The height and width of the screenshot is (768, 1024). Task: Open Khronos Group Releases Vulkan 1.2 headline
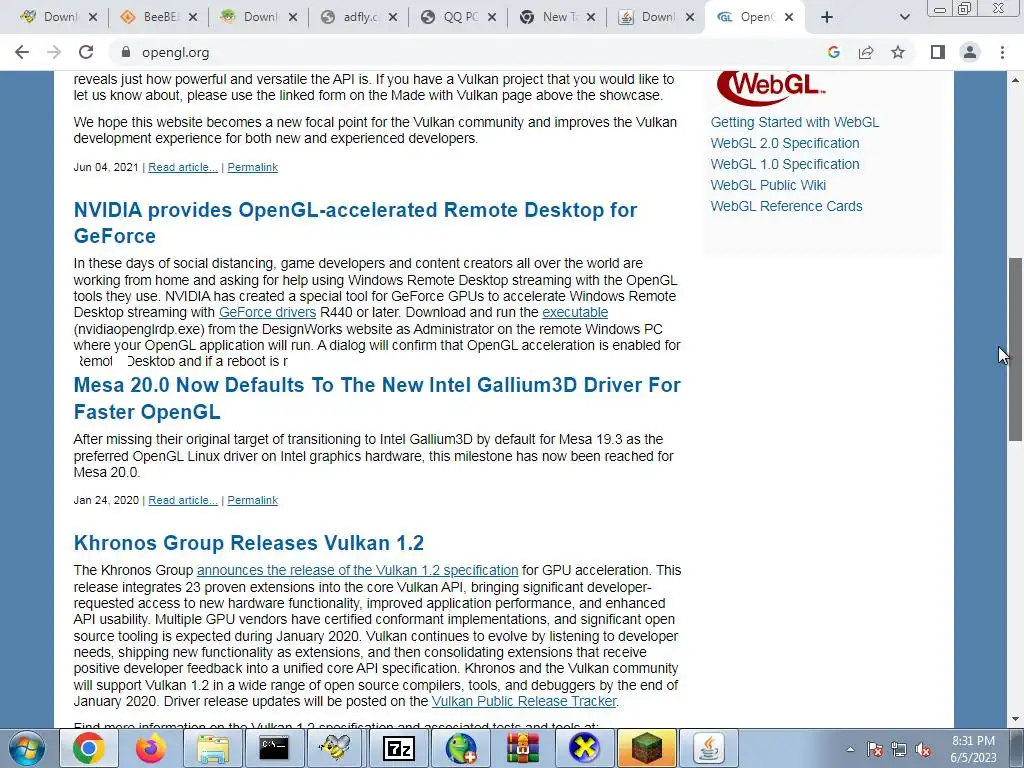click(x=249, y=543)
